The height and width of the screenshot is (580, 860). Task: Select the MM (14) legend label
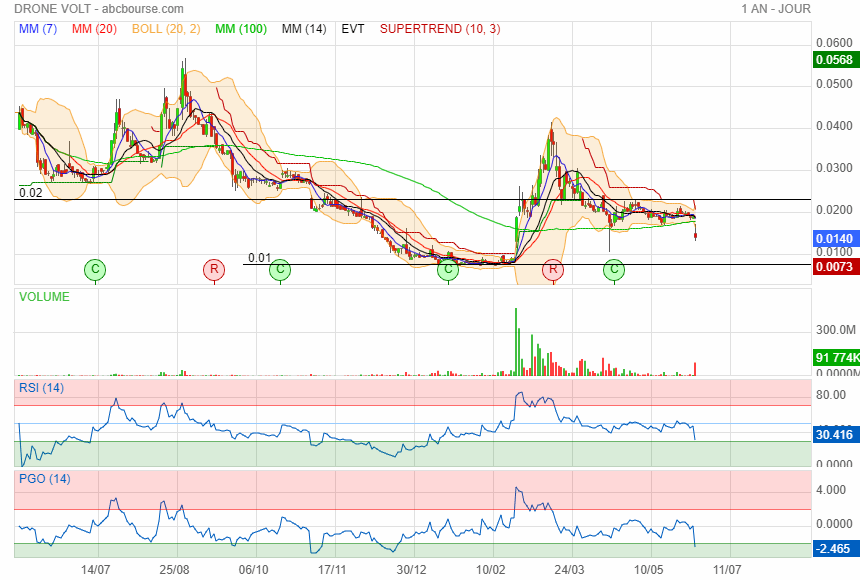click(304, 29)
